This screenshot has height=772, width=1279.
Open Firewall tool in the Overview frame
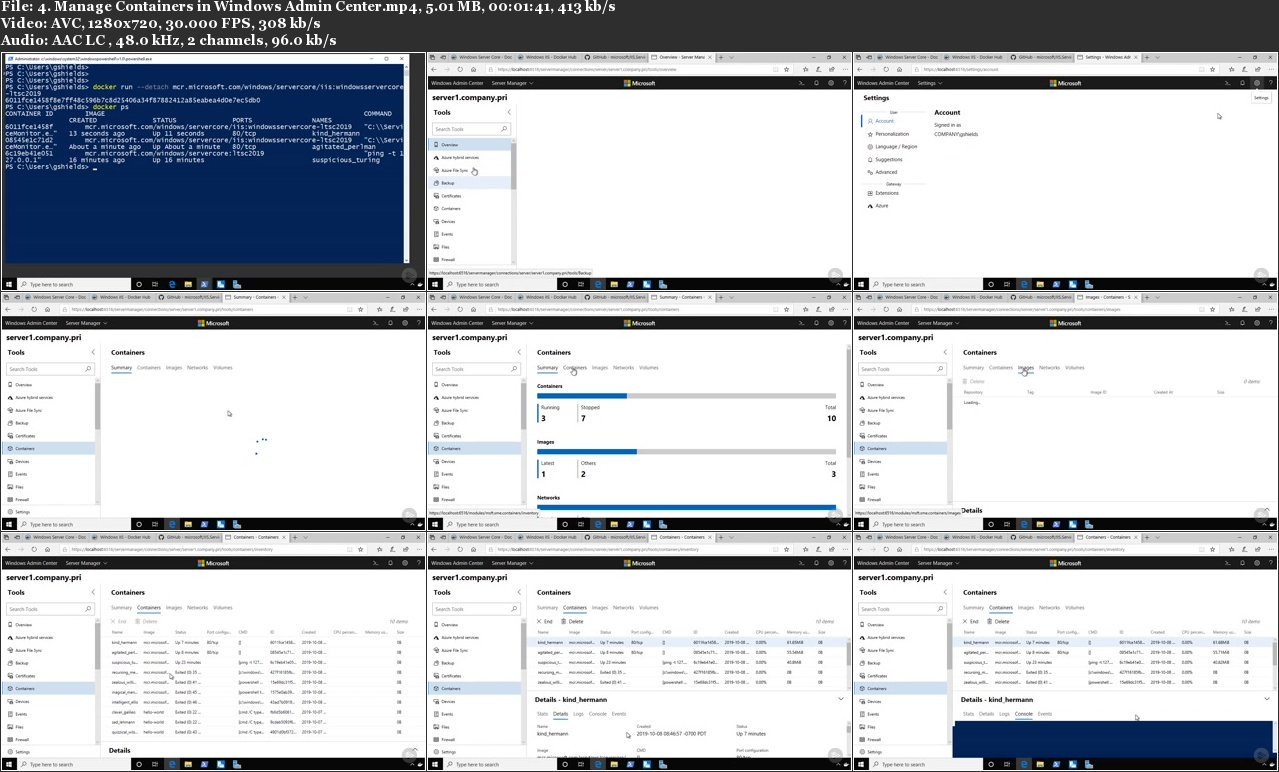[x=471, y=260]
